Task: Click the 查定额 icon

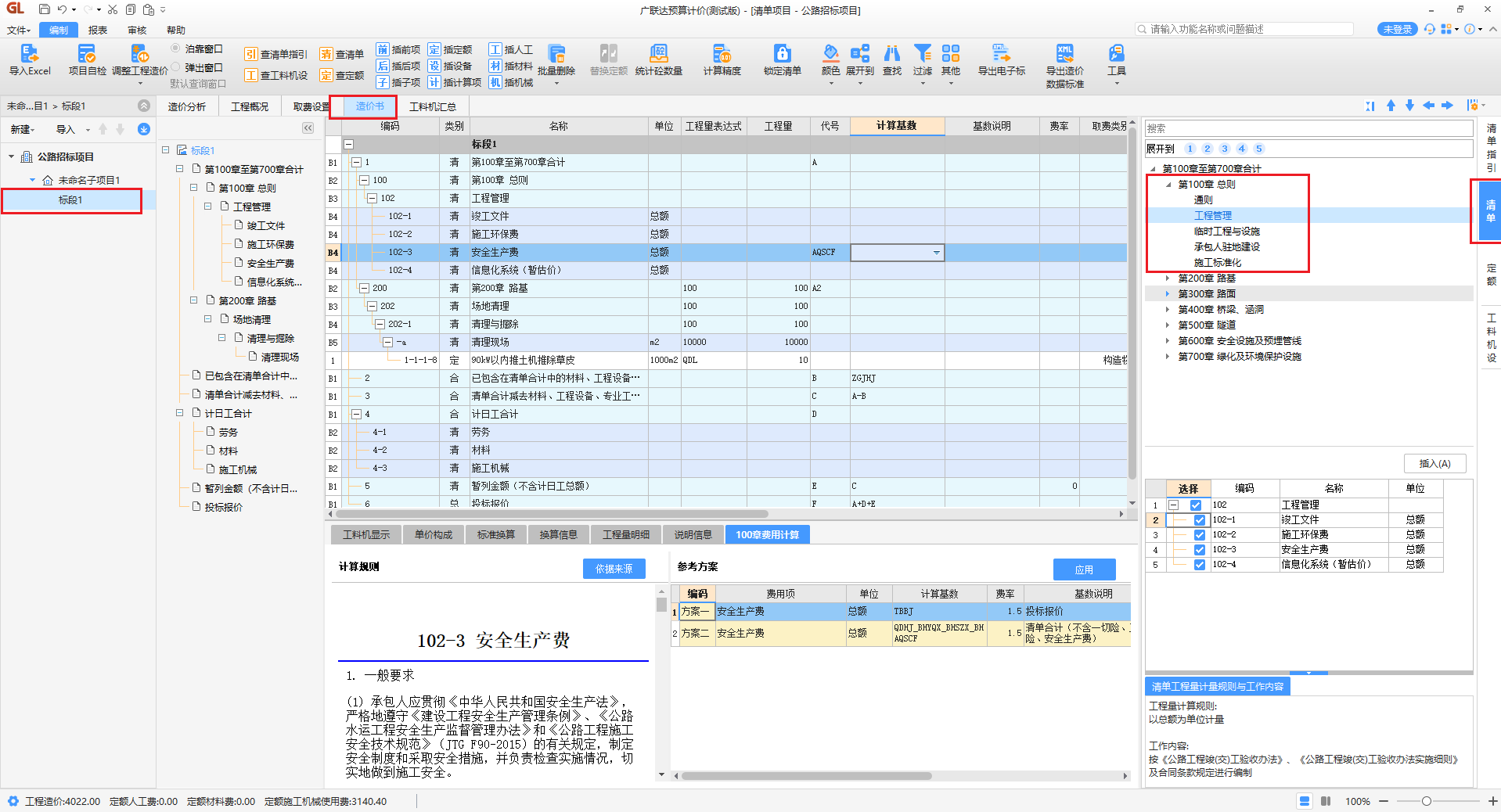Action: (x=326, y=75)
